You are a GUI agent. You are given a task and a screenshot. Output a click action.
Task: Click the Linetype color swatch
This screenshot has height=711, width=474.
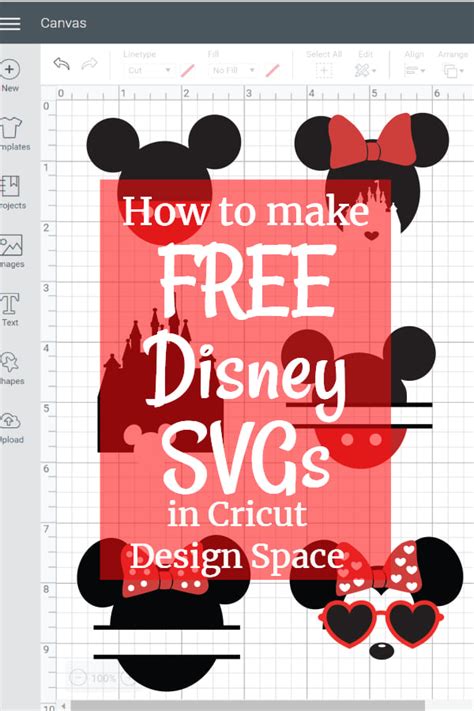188,70
